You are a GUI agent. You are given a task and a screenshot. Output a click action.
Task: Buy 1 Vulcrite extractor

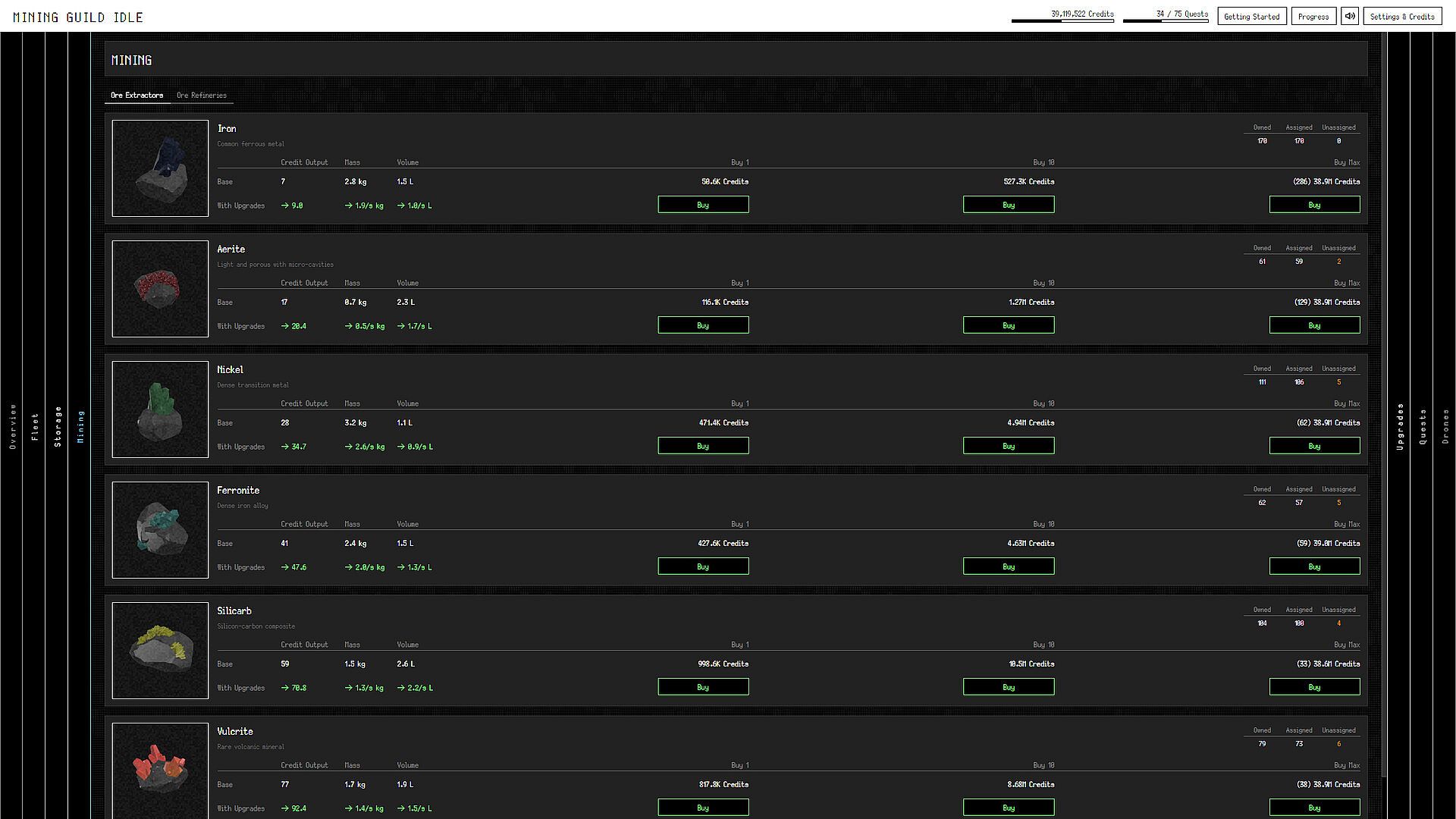(703, 808)
